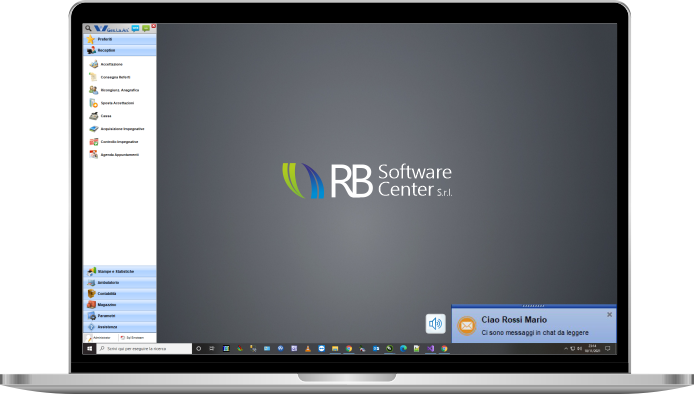Screen dimensions: 694x394
Task: Toggle the speaker sound button
Action: click(436, 324)
